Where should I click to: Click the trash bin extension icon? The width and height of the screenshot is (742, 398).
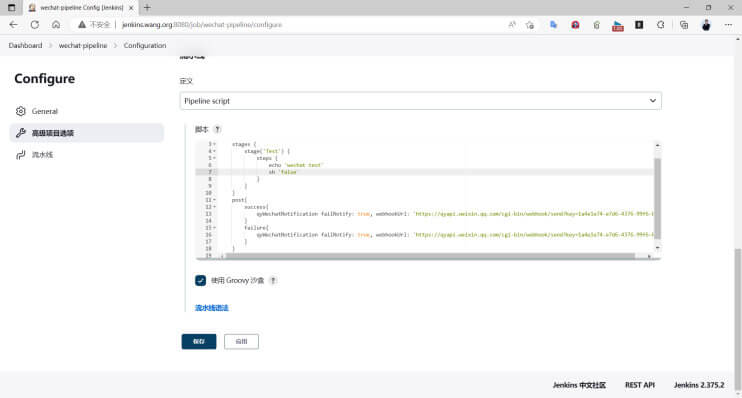tap(596, 25)
